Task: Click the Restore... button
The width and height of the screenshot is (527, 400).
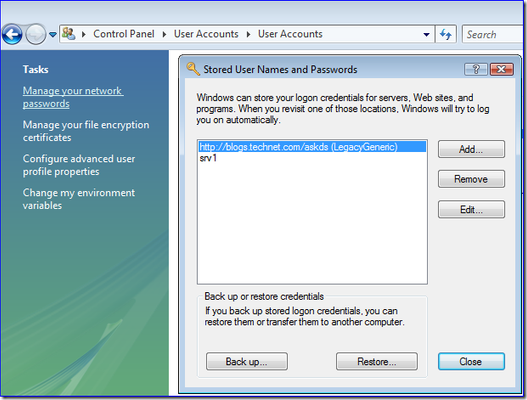Action: (377, 361)
